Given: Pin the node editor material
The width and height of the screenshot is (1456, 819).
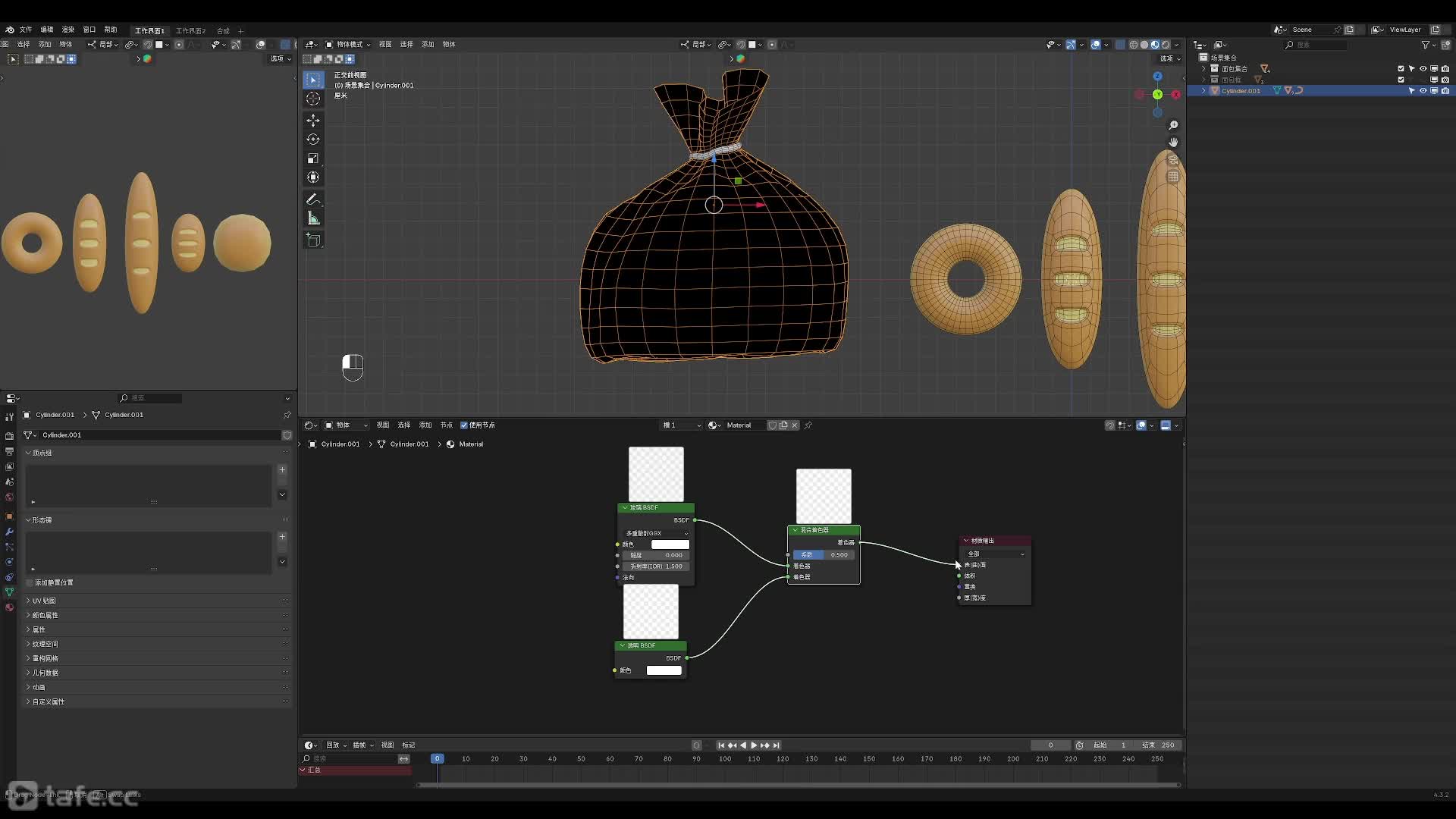Looking at the screenshot, I should coord(808,425).
